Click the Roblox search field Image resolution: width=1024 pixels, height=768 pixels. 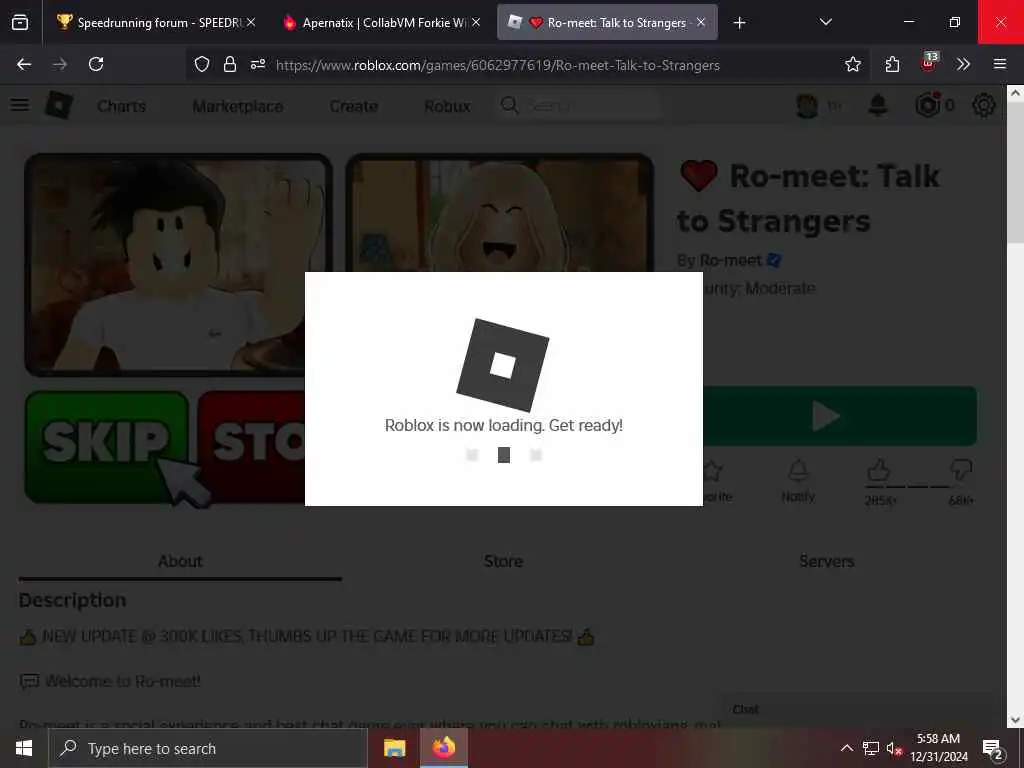click(x=581, y=105)
